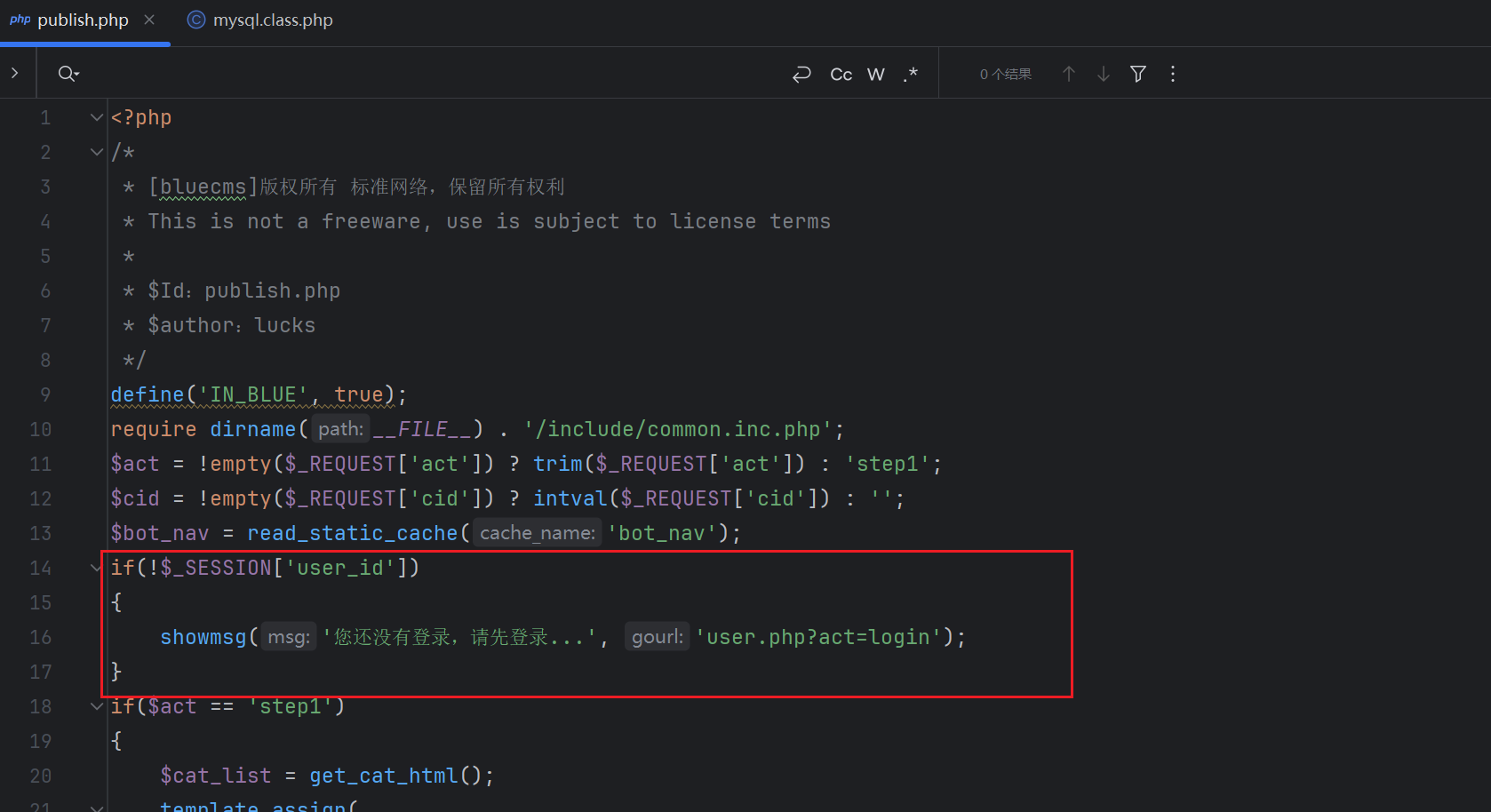
Task: Open more search options (three dots)
Action: point(1173,74)
